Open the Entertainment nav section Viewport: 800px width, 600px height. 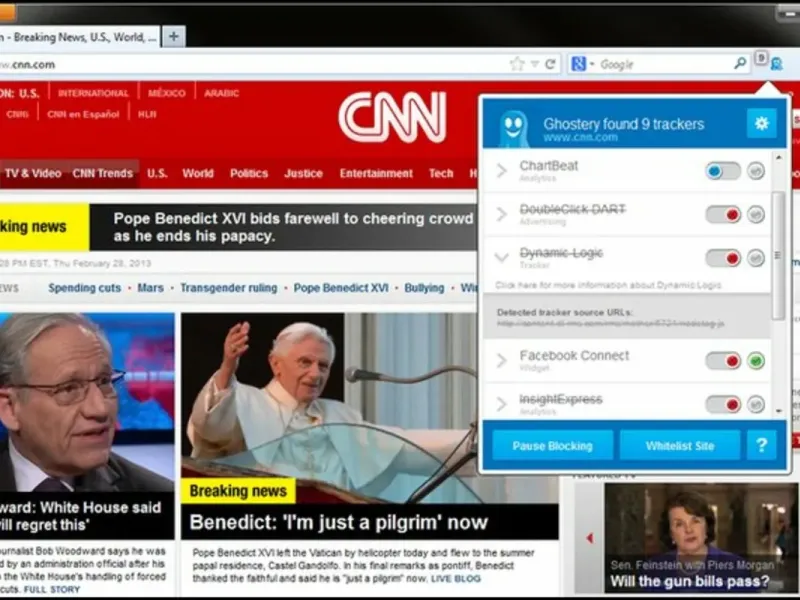point(376,173)
